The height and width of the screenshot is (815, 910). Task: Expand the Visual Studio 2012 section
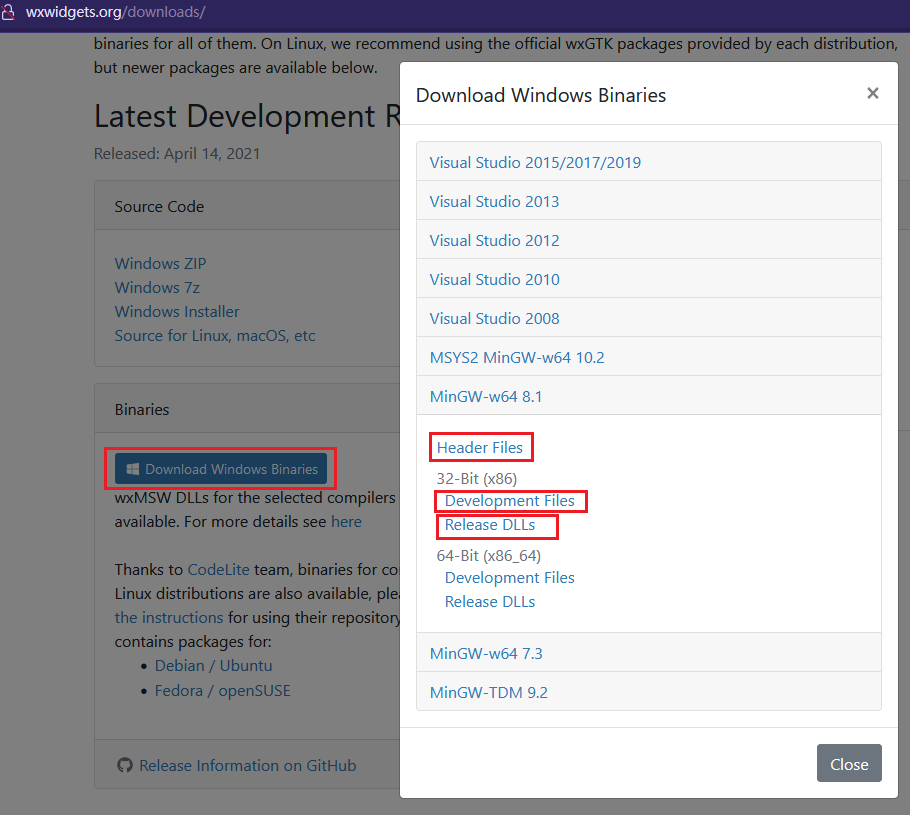[494, 240]
